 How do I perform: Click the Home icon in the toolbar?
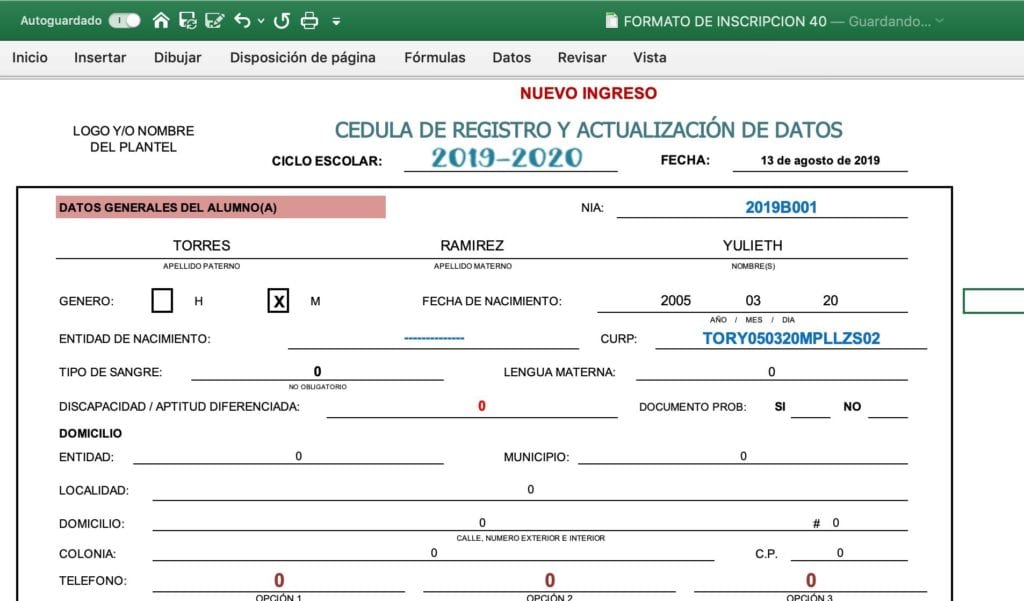point(161,19)
